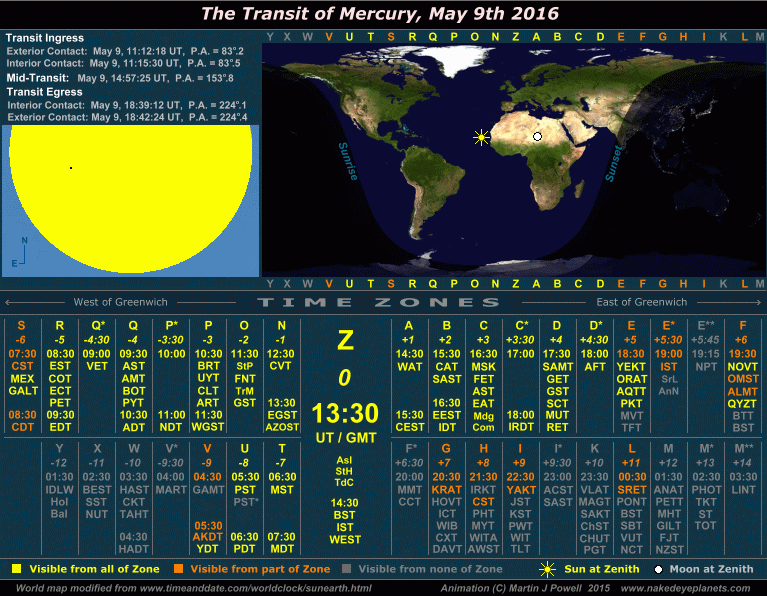Click the Mid-Transit heading text
This screenshot has width=767, height=596.
38,77
